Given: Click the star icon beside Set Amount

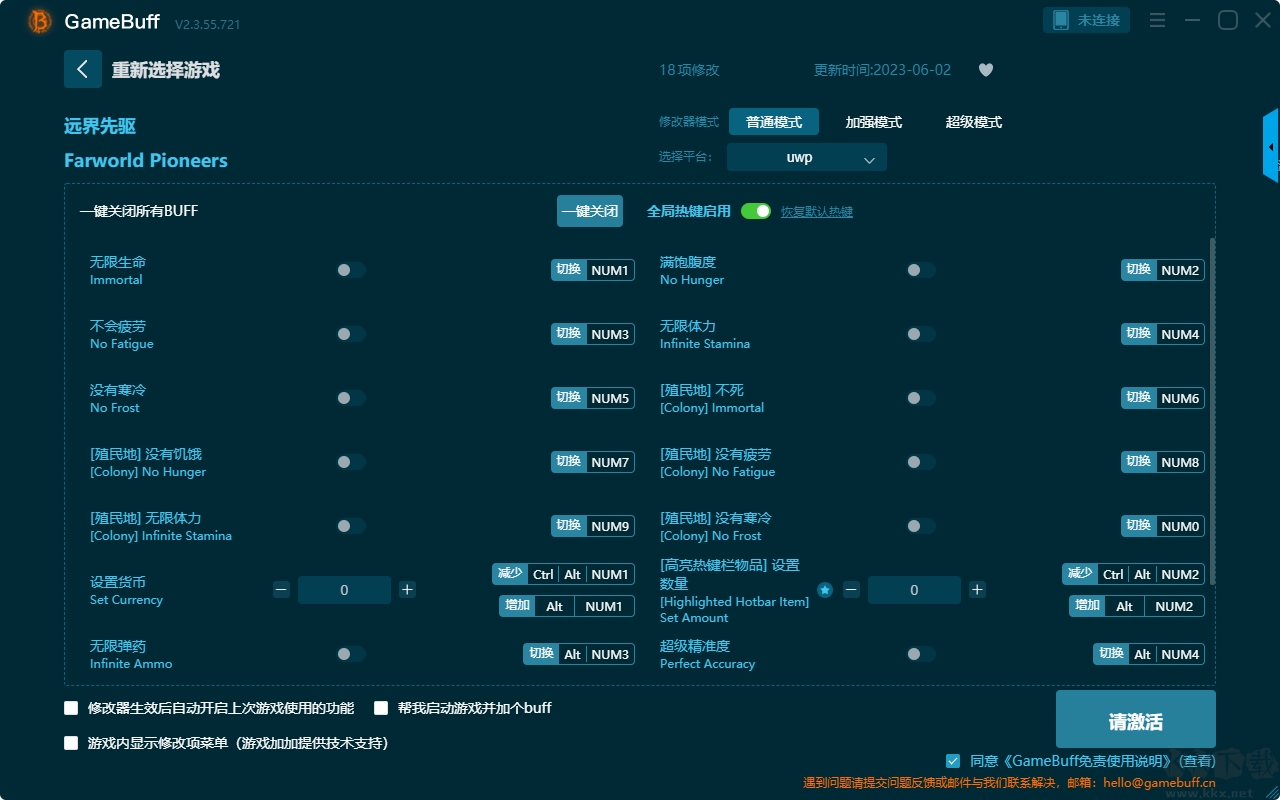Looking at the screenshot, I should (x=825, y=590).
